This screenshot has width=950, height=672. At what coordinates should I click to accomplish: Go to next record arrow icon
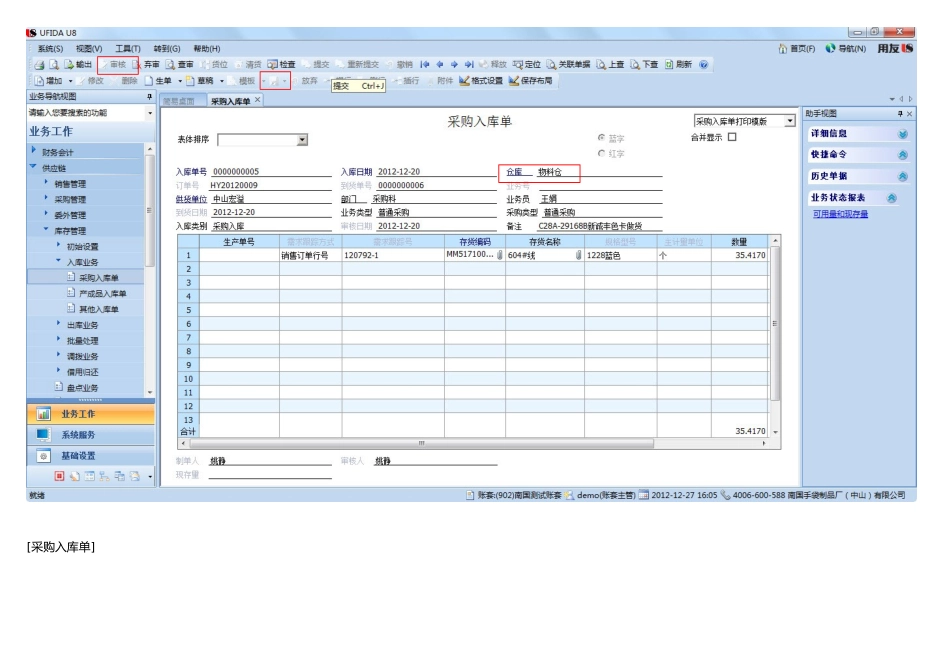coord(454,64)
